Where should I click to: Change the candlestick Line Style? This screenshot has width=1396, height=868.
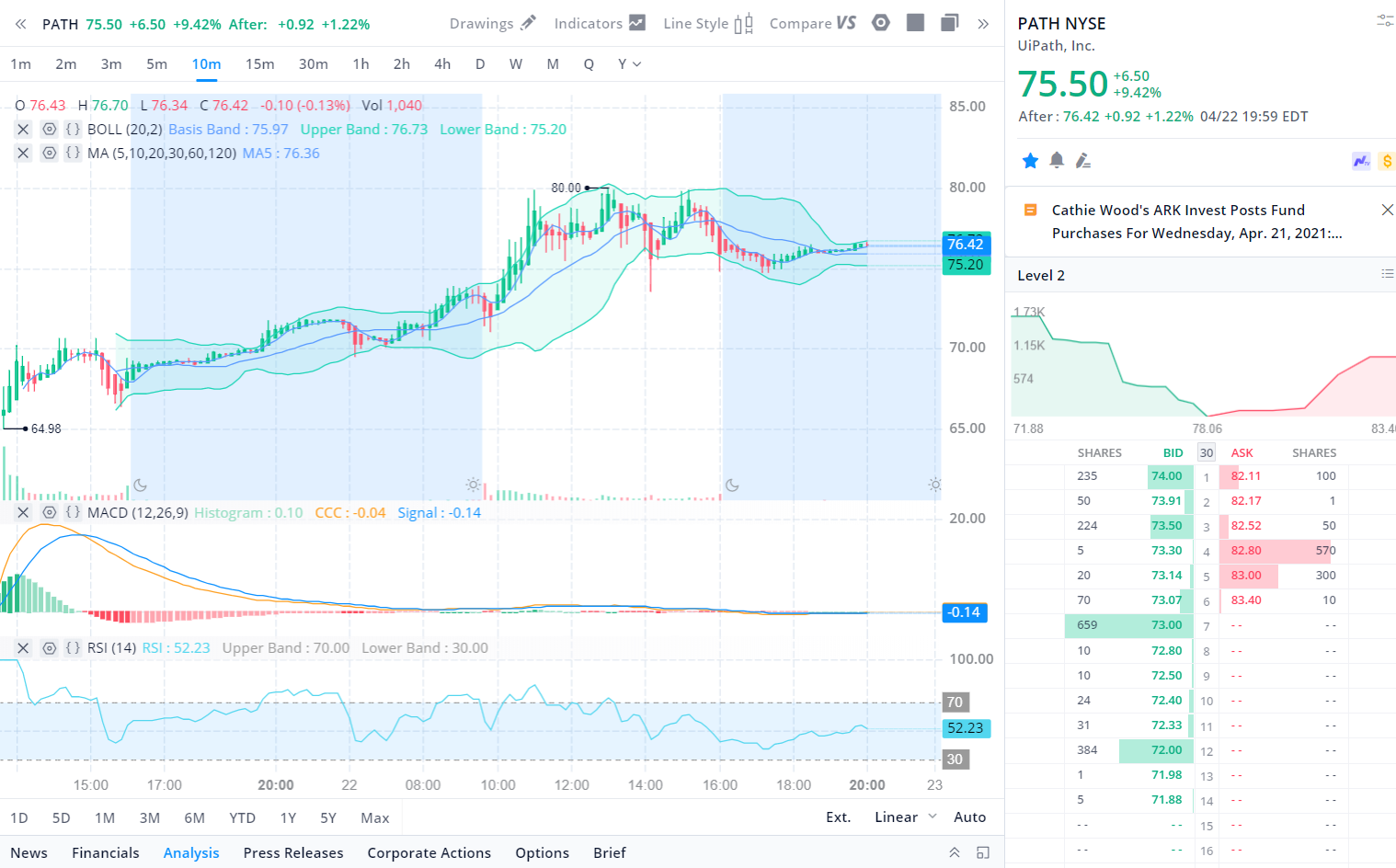708,23
